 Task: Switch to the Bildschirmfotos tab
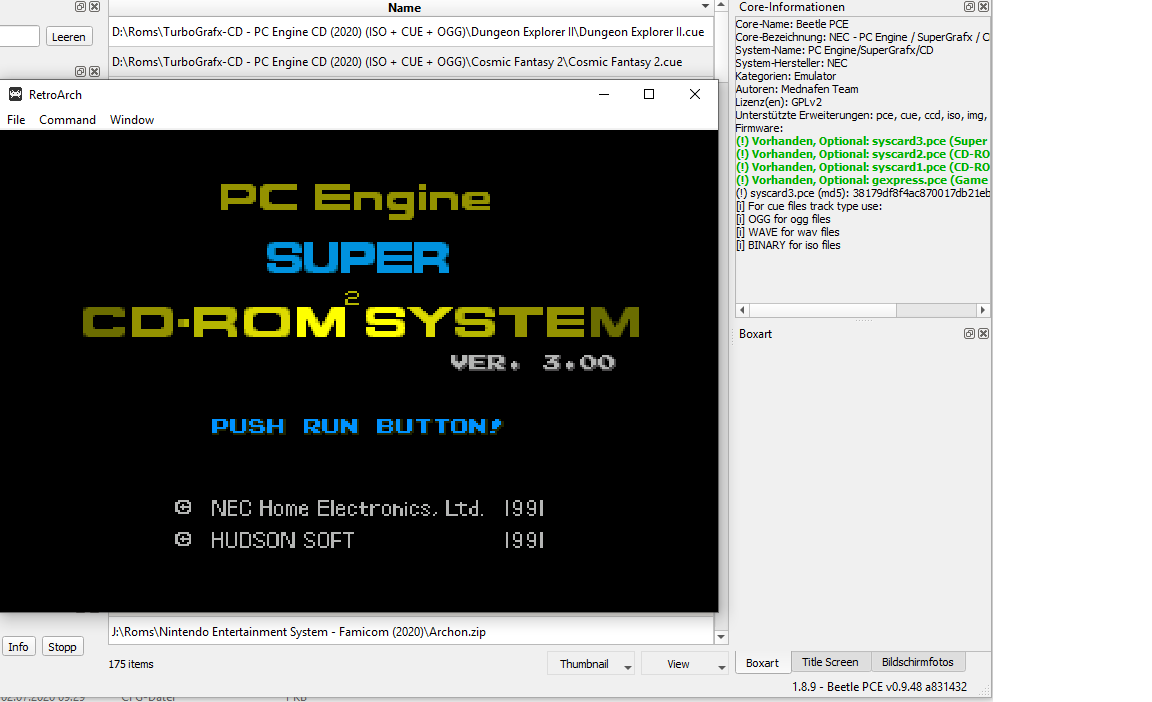pyautogui.click(x=918, y=662)
